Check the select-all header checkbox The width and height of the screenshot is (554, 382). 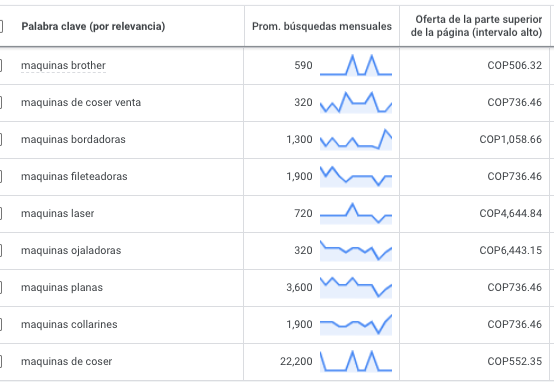point(1,26)
